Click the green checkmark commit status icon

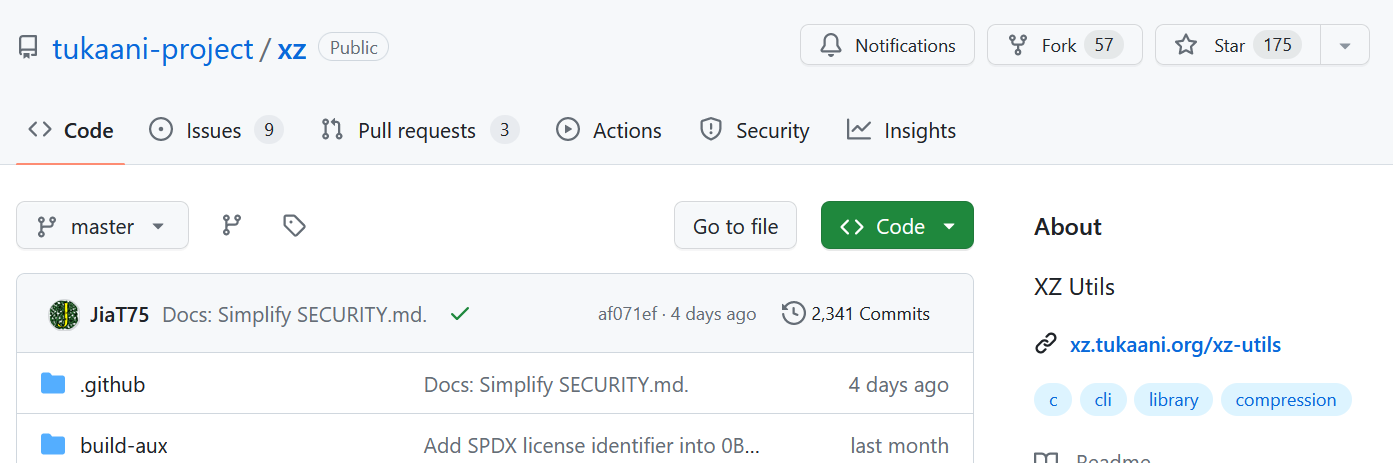click(x=460, y=314)
